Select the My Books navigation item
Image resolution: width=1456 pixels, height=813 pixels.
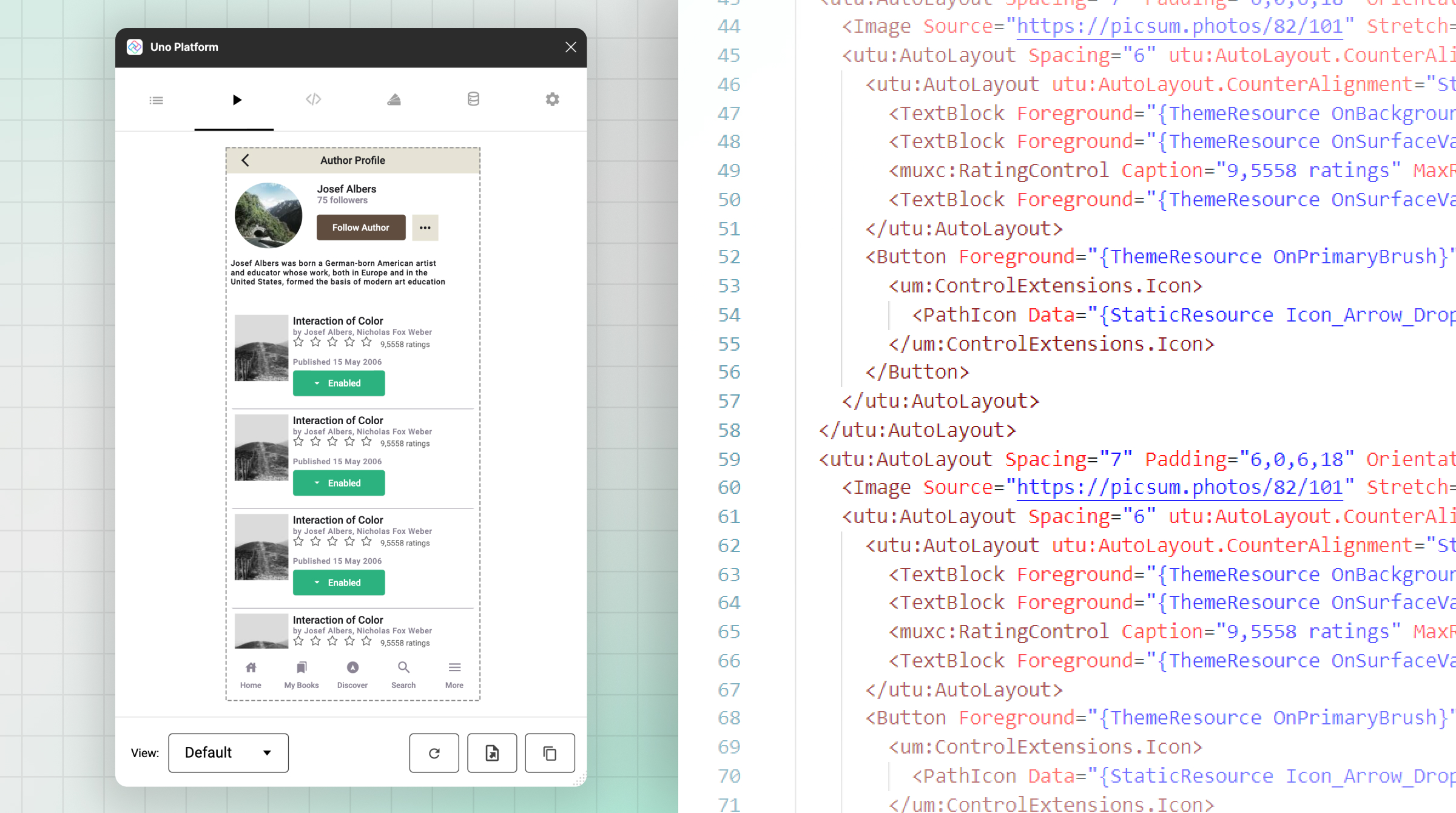pos(302,674)
